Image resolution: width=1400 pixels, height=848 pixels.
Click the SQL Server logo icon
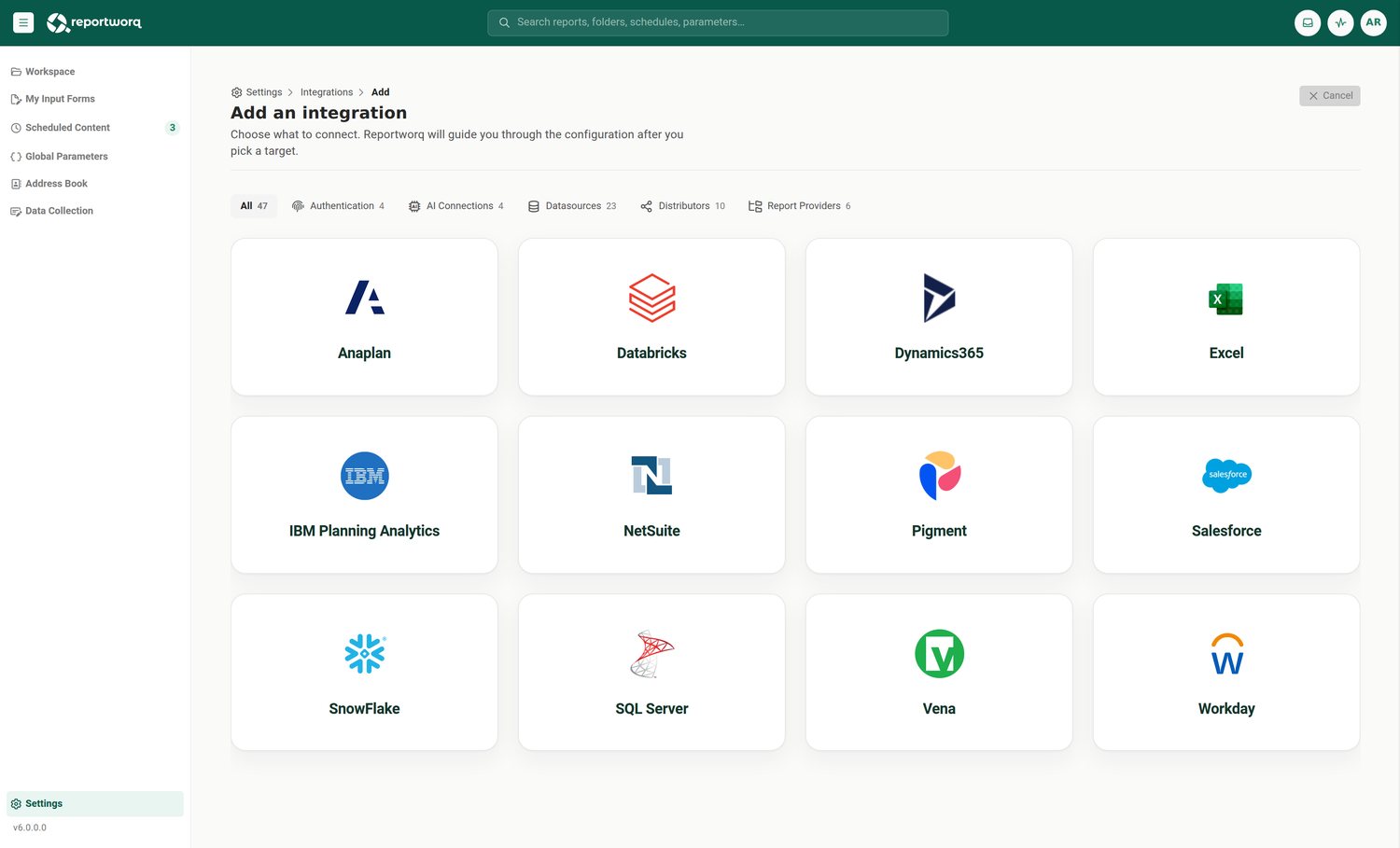pyautogui.click(x=651, y=654)
